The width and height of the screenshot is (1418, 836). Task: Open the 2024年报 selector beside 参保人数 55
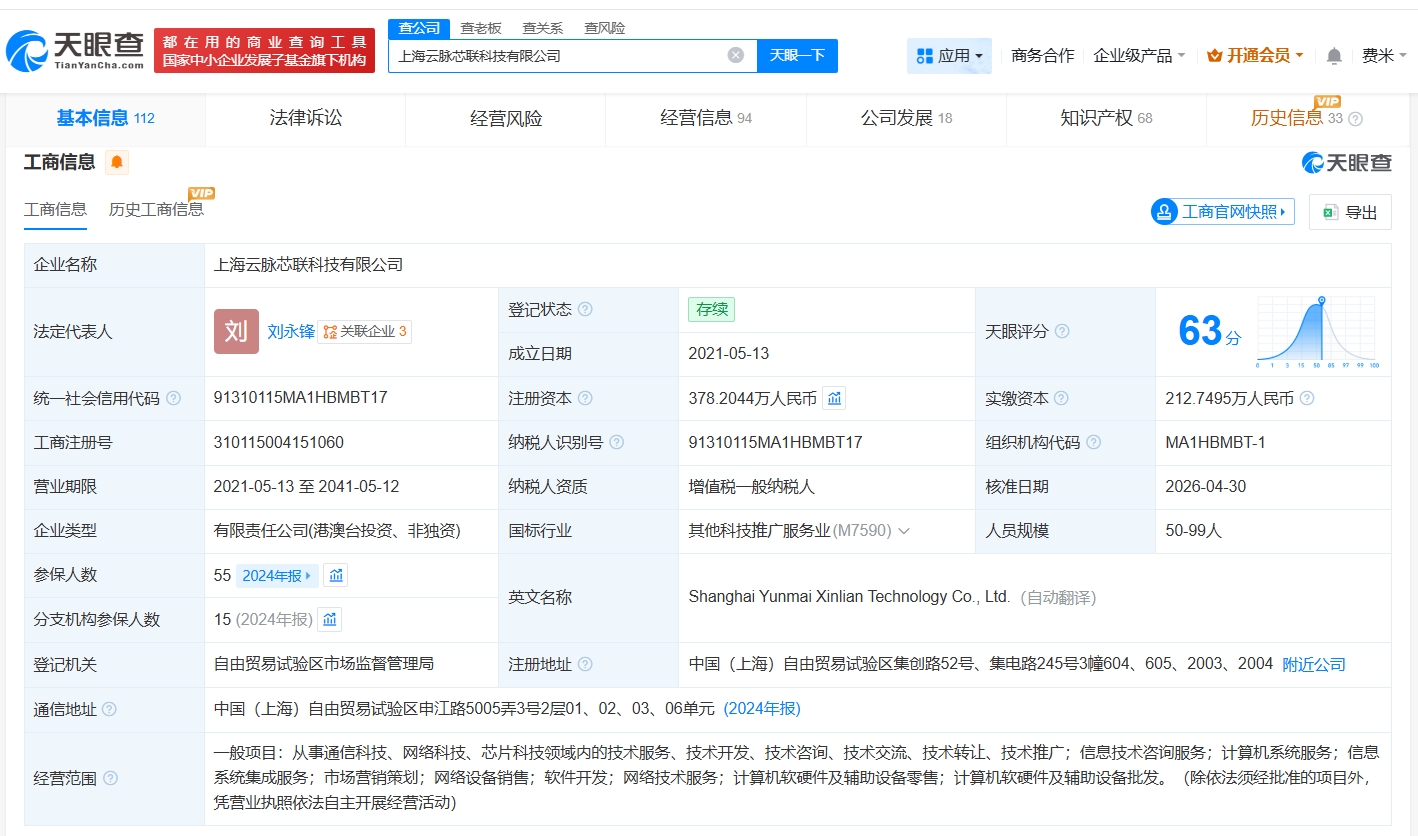277,575
